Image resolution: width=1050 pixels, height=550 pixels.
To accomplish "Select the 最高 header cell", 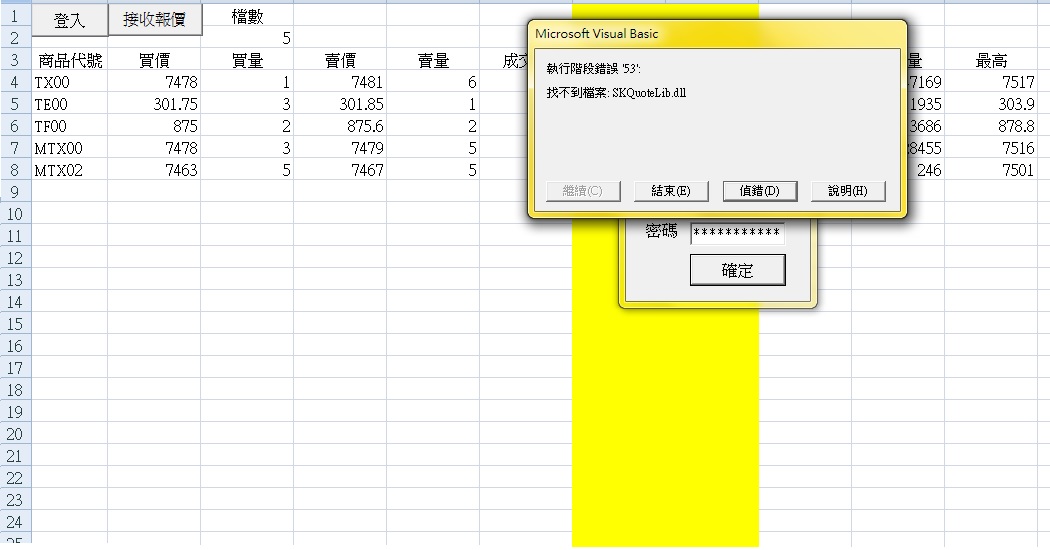I will [x=991, y=60].
